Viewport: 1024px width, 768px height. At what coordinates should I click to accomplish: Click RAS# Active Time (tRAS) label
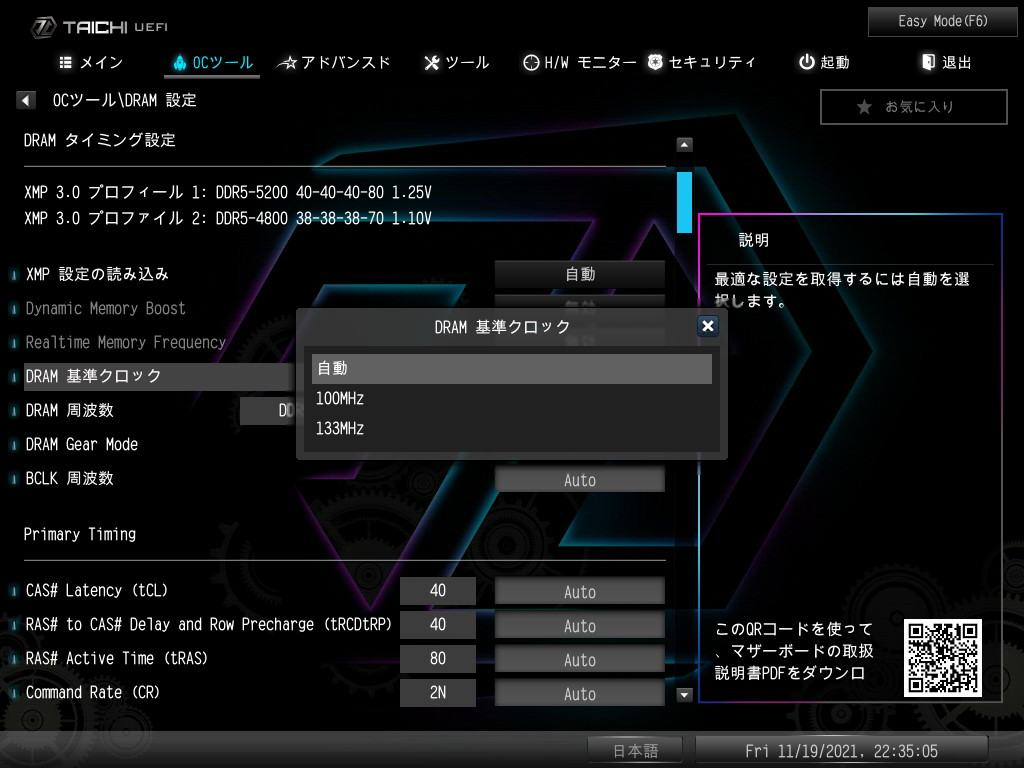click(x=116, y=658)
